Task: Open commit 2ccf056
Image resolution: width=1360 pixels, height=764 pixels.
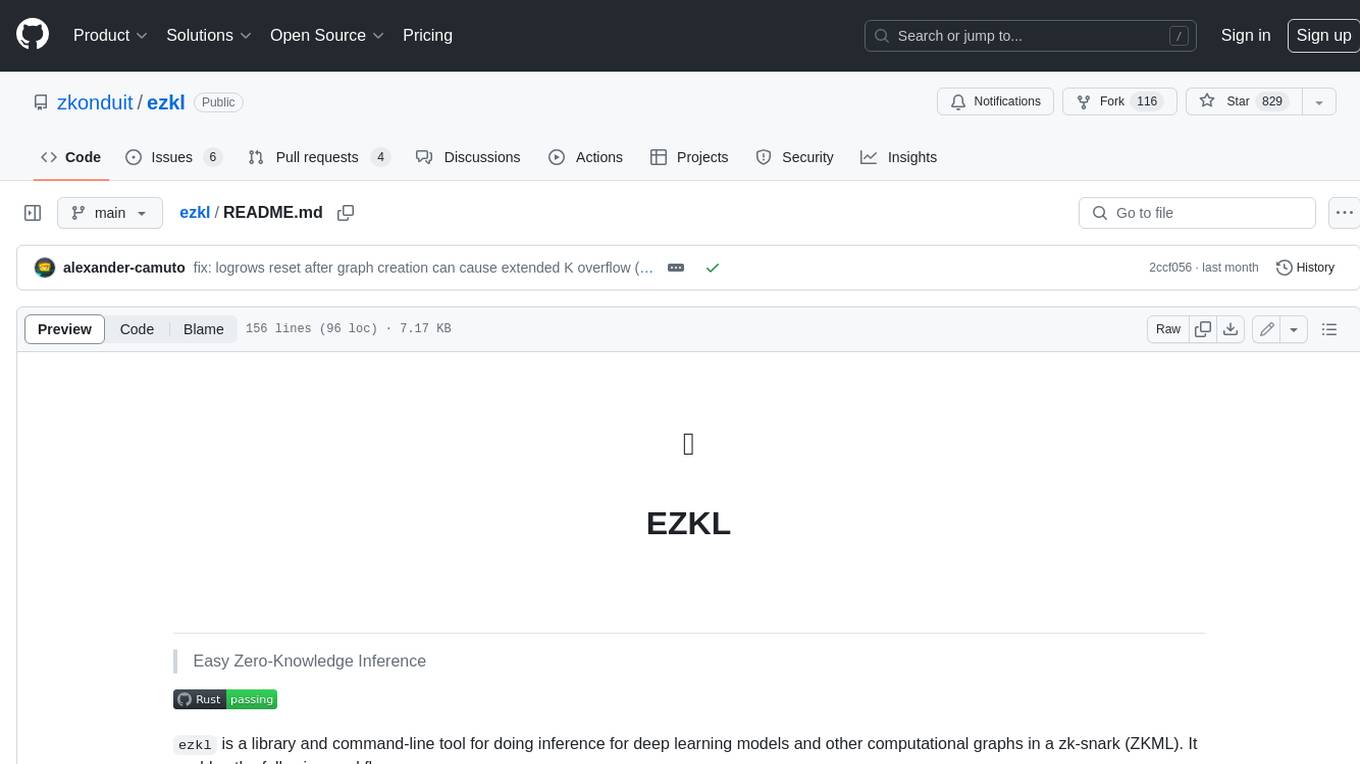Action: 1171,268
